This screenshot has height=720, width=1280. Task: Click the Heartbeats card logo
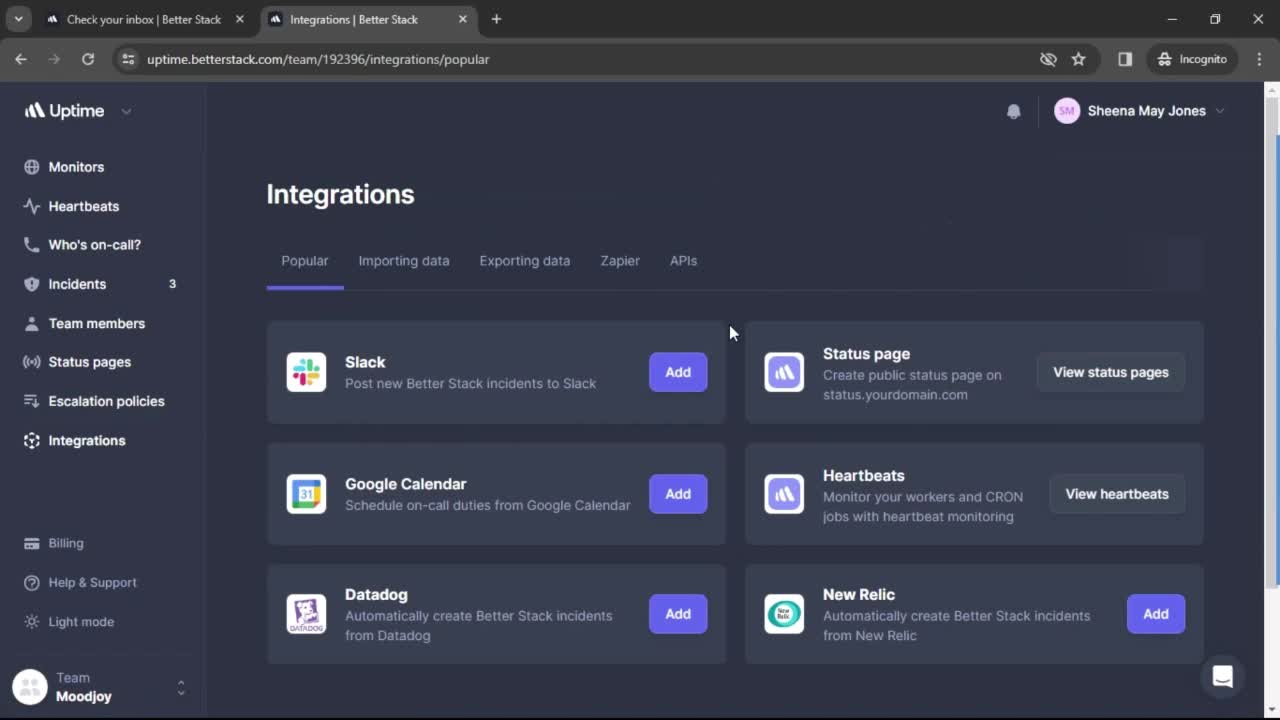pos(784,494)
